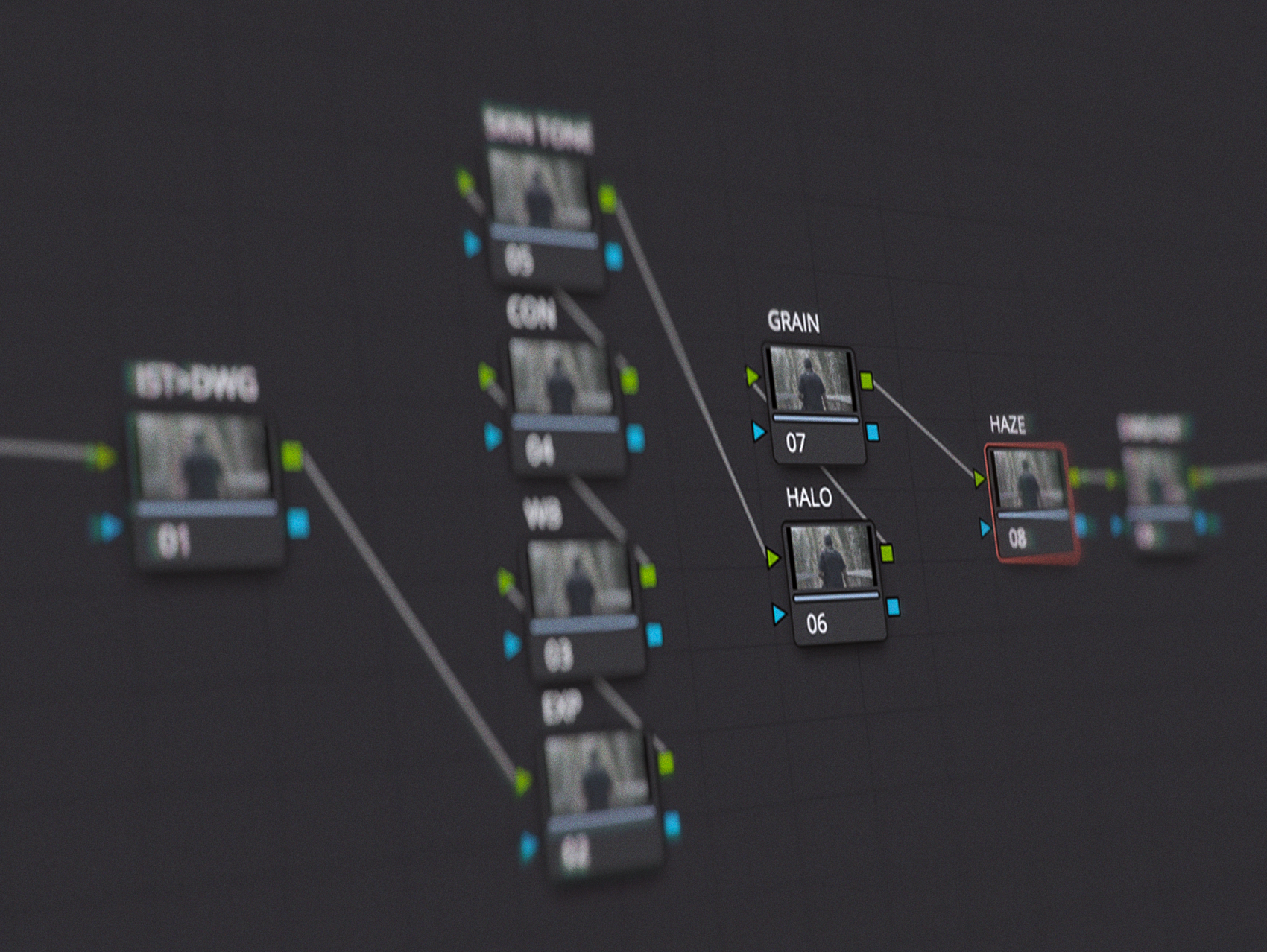Select the WB node 03 thumbnail
The image size is (1267, 952).
[581, 577]
